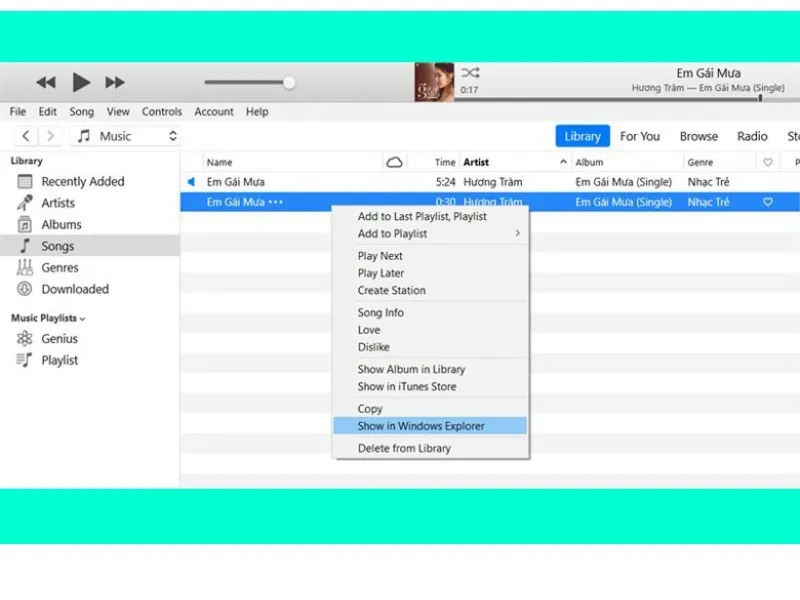
Task: Choose Play Next from context menu
Action: 380,256
